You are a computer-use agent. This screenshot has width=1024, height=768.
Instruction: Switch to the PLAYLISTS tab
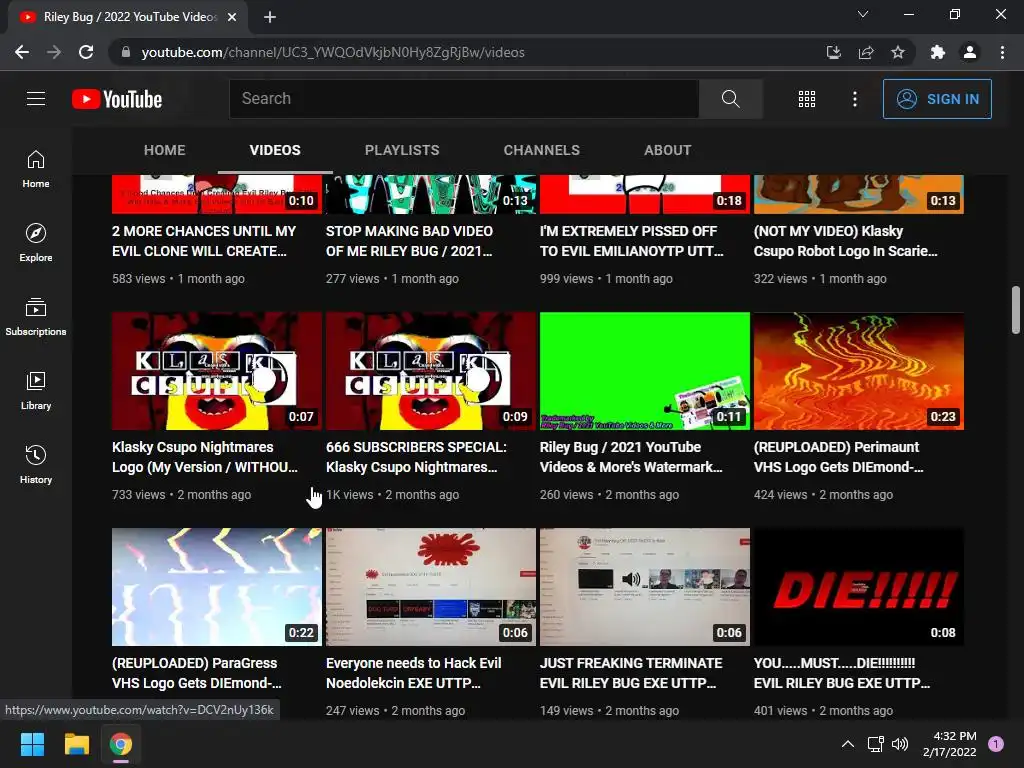pos(402,150)
